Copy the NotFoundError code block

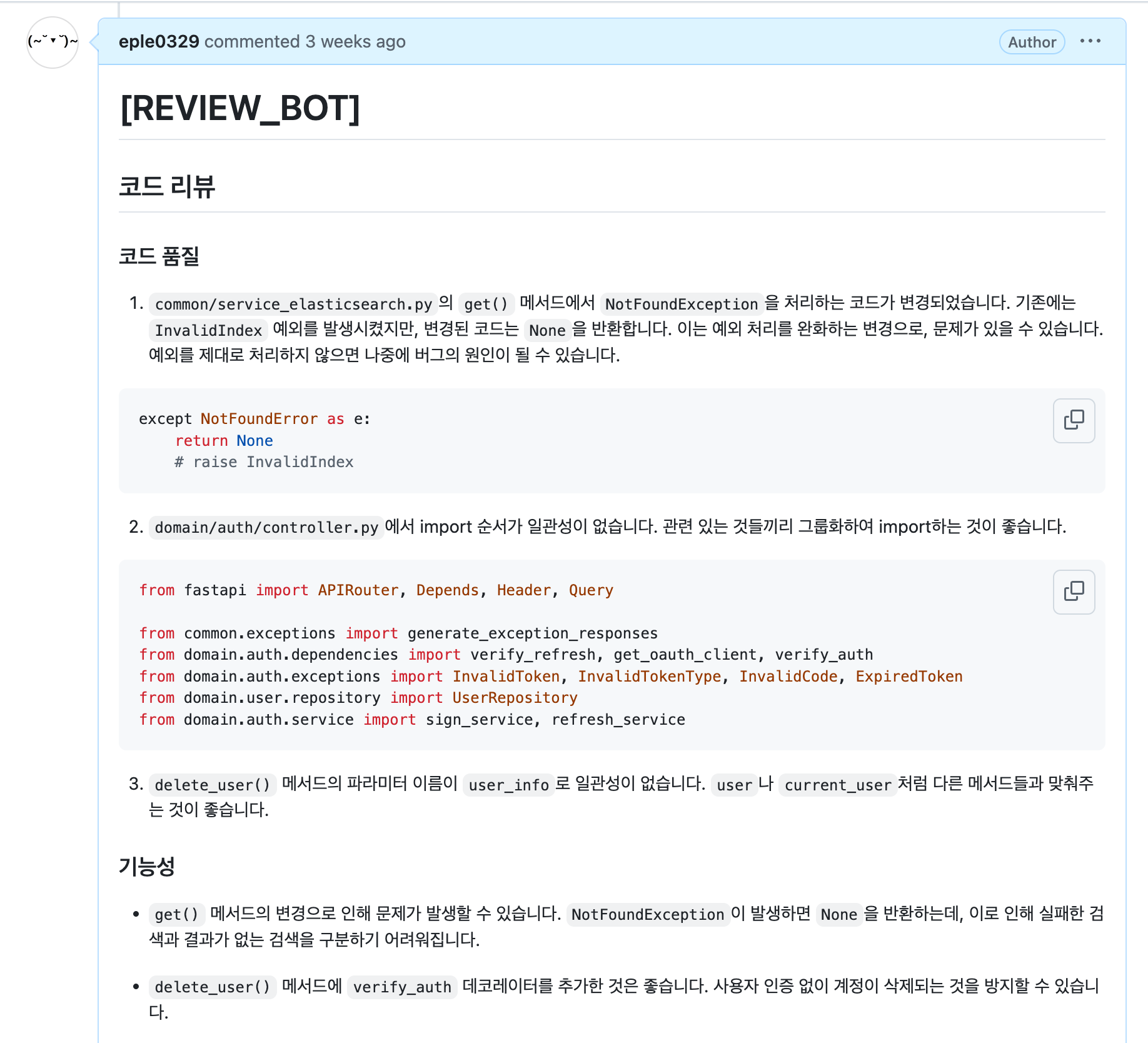tap(1074, 420)
